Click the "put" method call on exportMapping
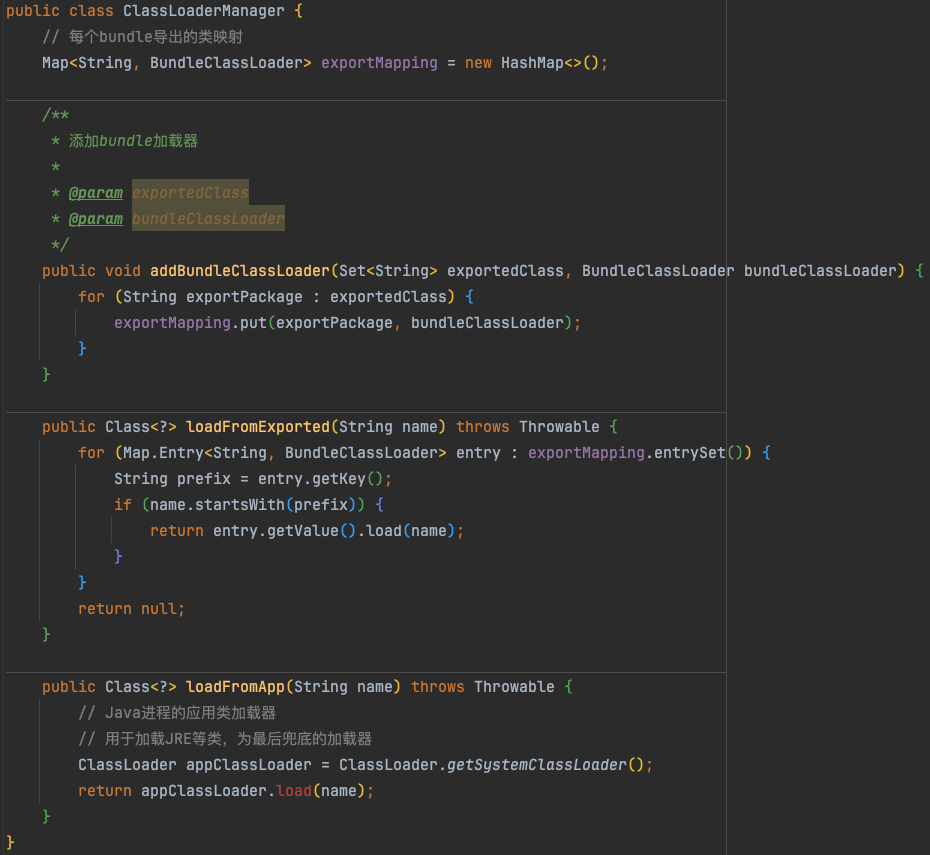 253,323
